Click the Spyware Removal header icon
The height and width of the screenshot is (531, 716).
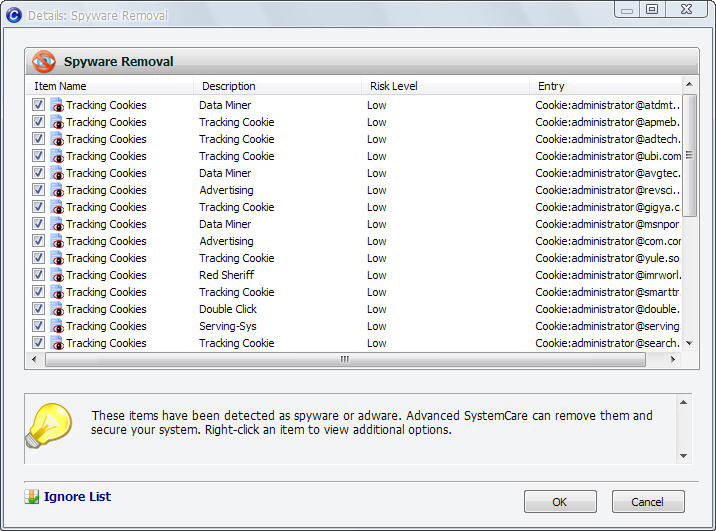[x=44, y=62]
